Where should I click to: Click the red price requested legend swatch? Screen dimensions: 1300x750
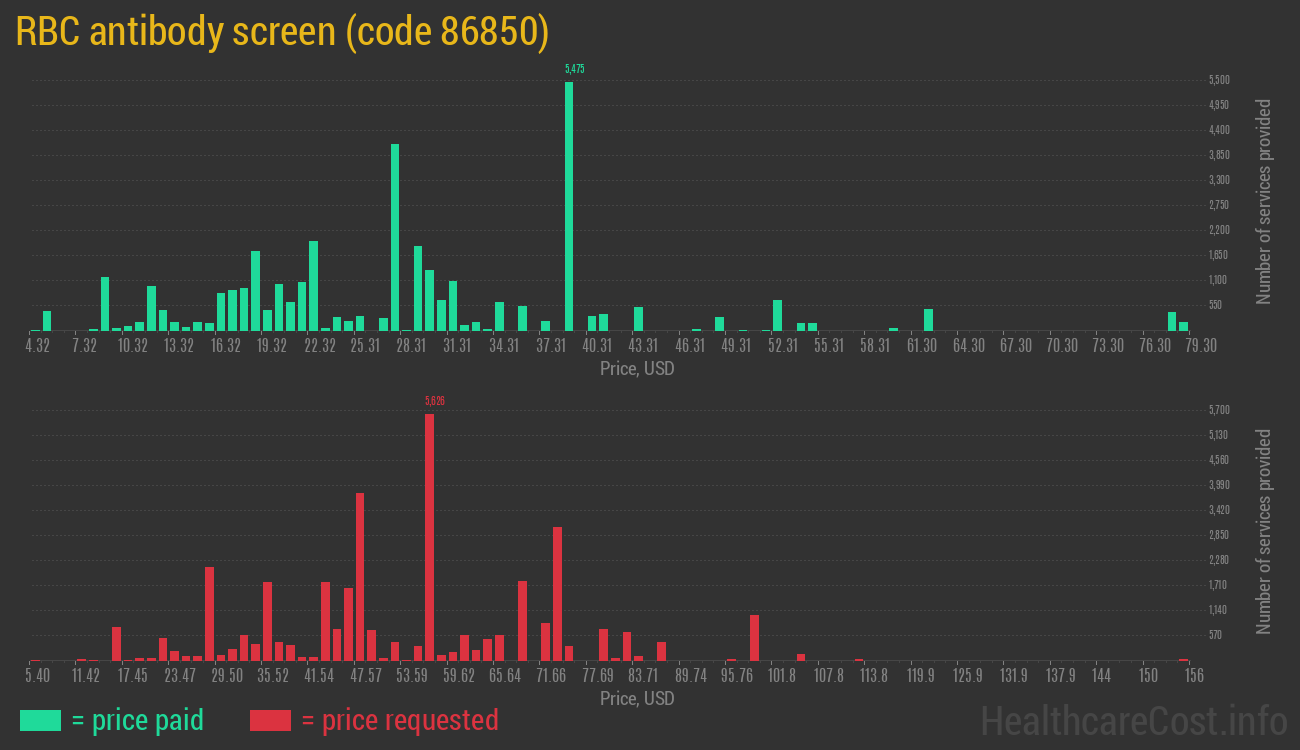[270, 720]
